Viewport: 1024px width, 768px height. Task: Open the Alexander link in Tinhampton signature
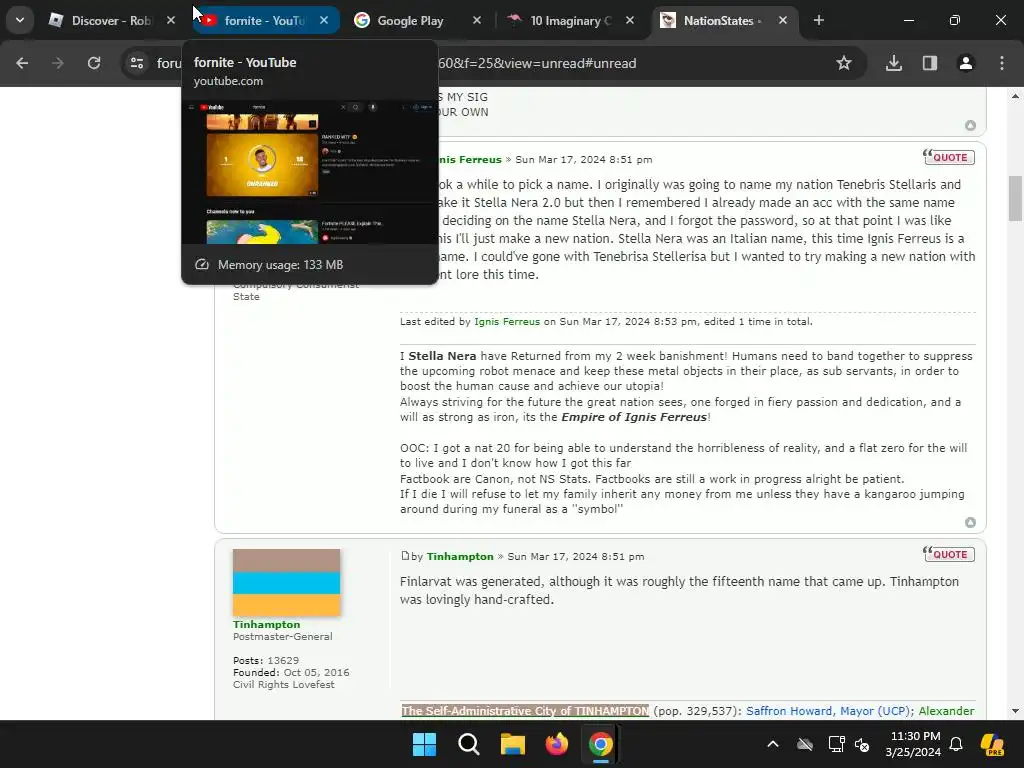(x=946, y=711)
